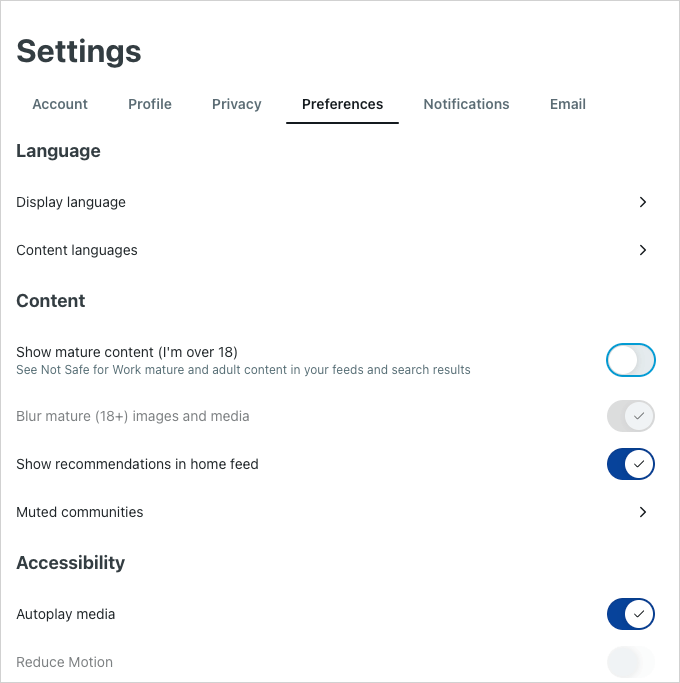Turn off Autoplay media toggle
This screenshot has height=683, width=680.
point(630,614)
